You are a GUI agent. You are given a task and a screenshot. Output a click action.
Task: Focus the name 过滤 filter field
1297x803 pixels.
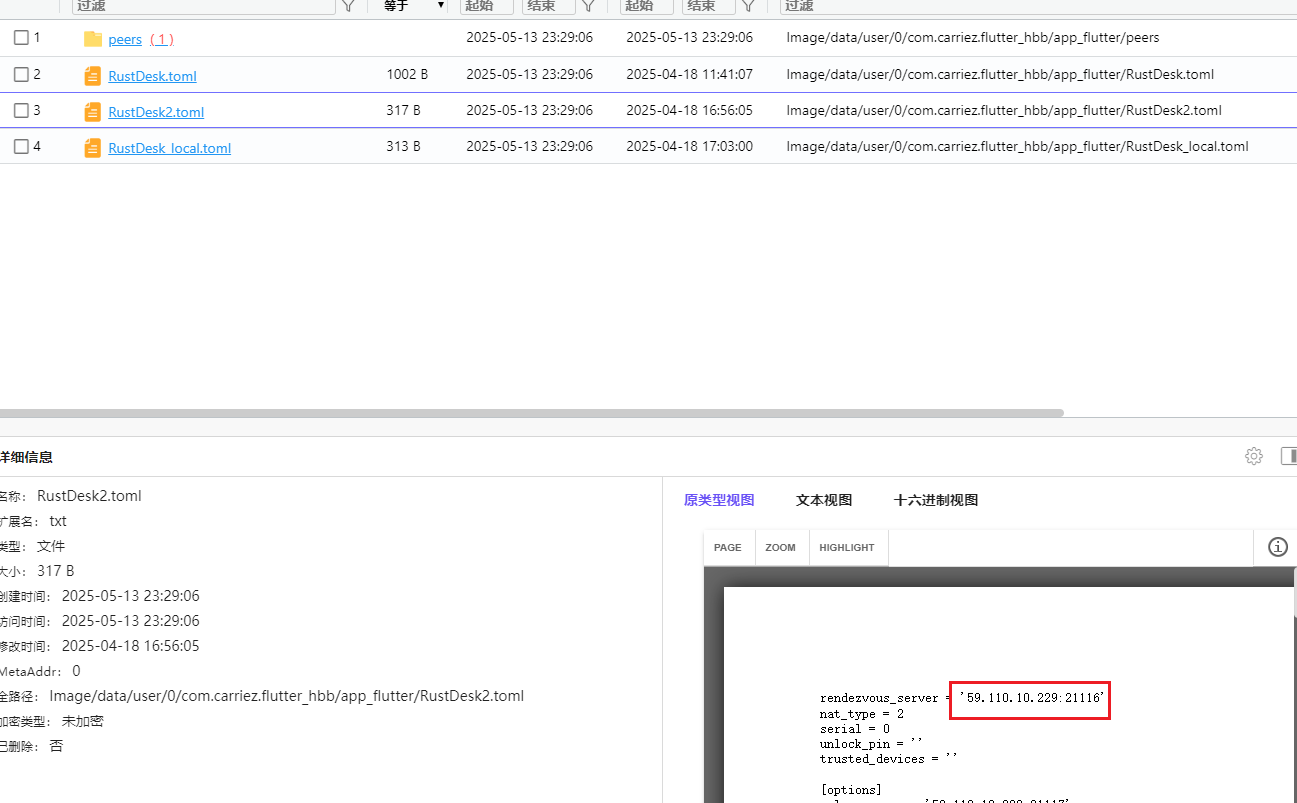pos(204,6)
